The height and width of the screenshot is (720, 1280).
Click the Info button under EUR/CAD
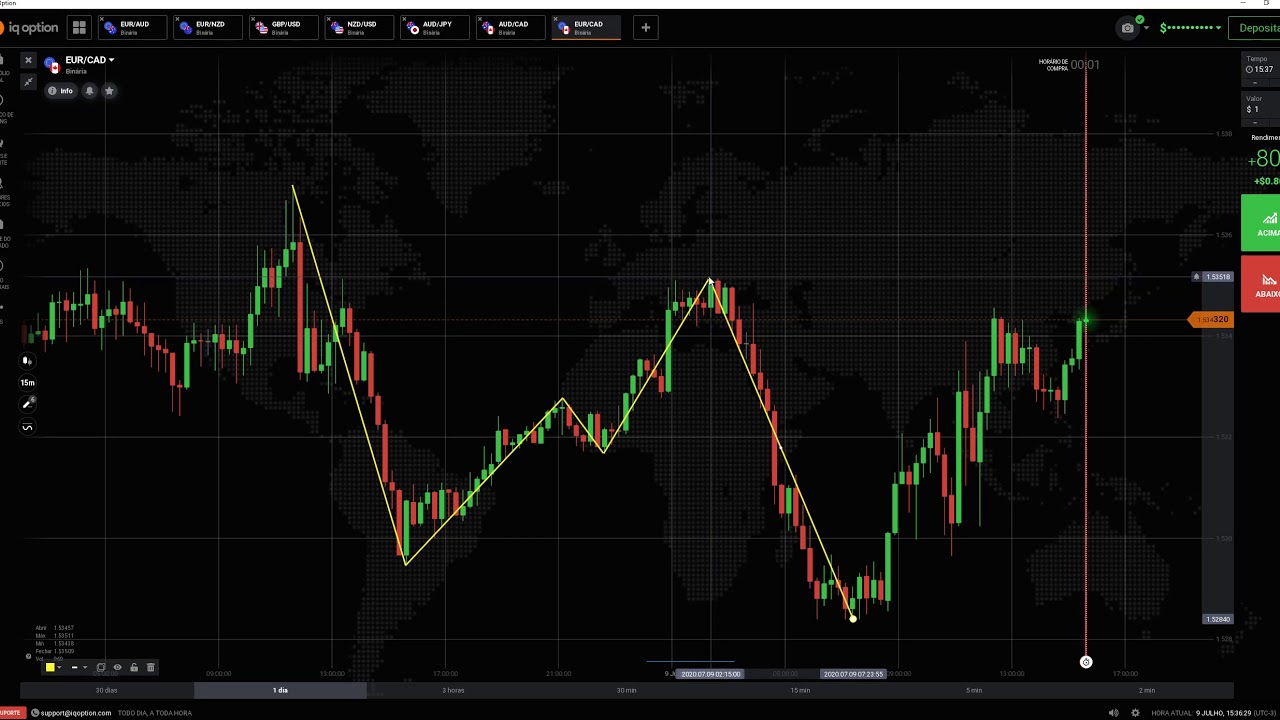point(61,91)
